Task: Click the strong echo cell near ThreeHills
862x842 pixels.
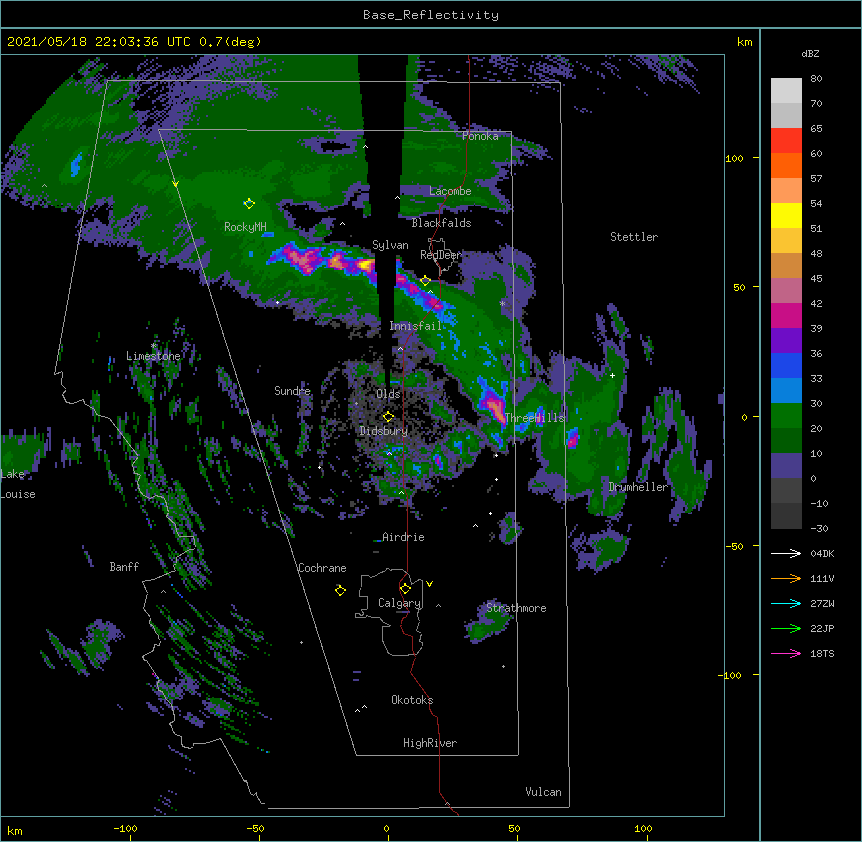Action: point(495,406)
